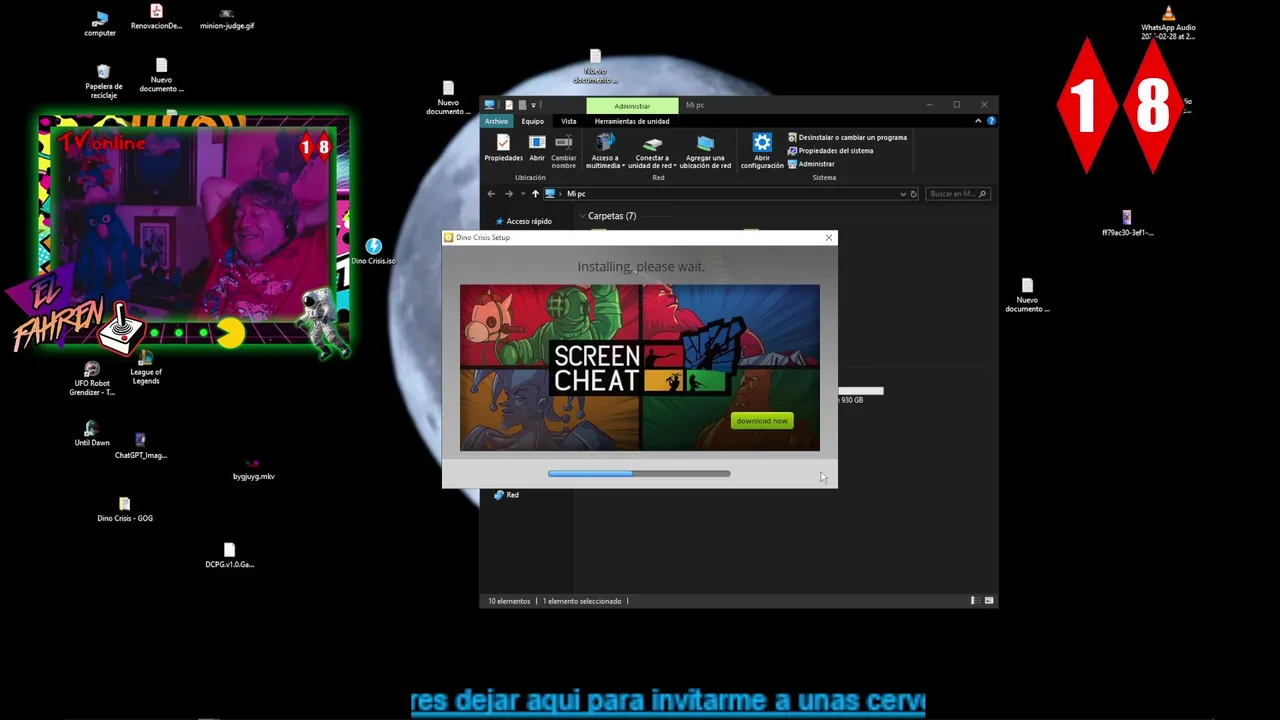The height and width of the screenshot is (720, 1280).
Task: Select the computer desktop icon
Action: pyautogui.click(x=100, y=24)
